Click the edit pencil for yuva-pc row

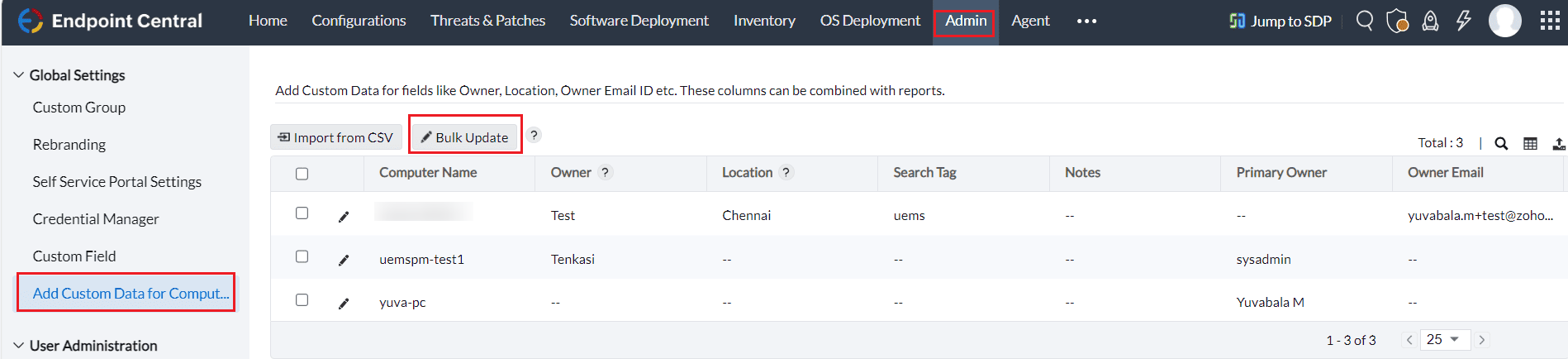(x=344, y=303)
